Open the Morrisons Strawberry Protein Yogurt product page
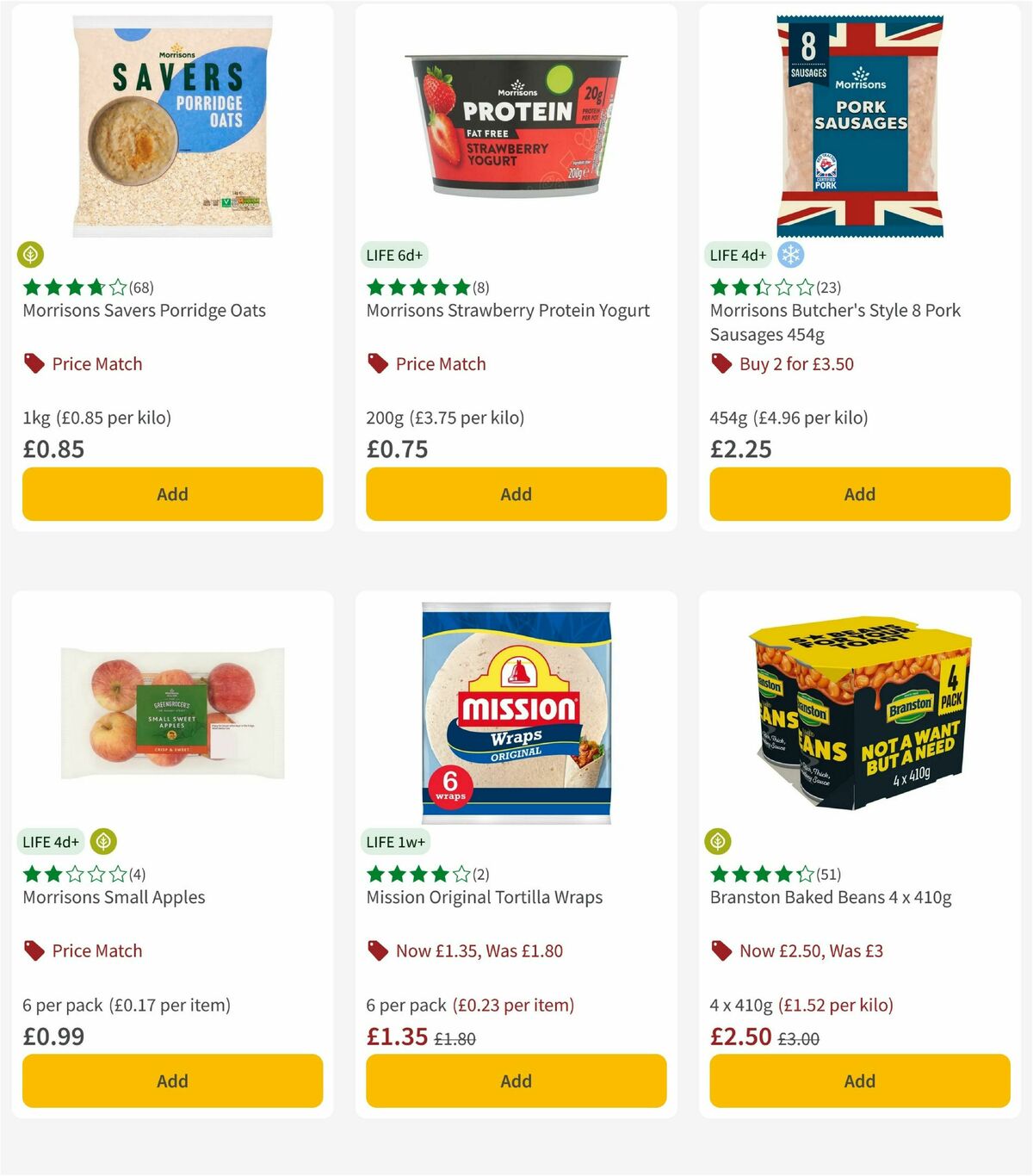The width and height of the screenshot is (1033, 1176). tap(508, 310)
